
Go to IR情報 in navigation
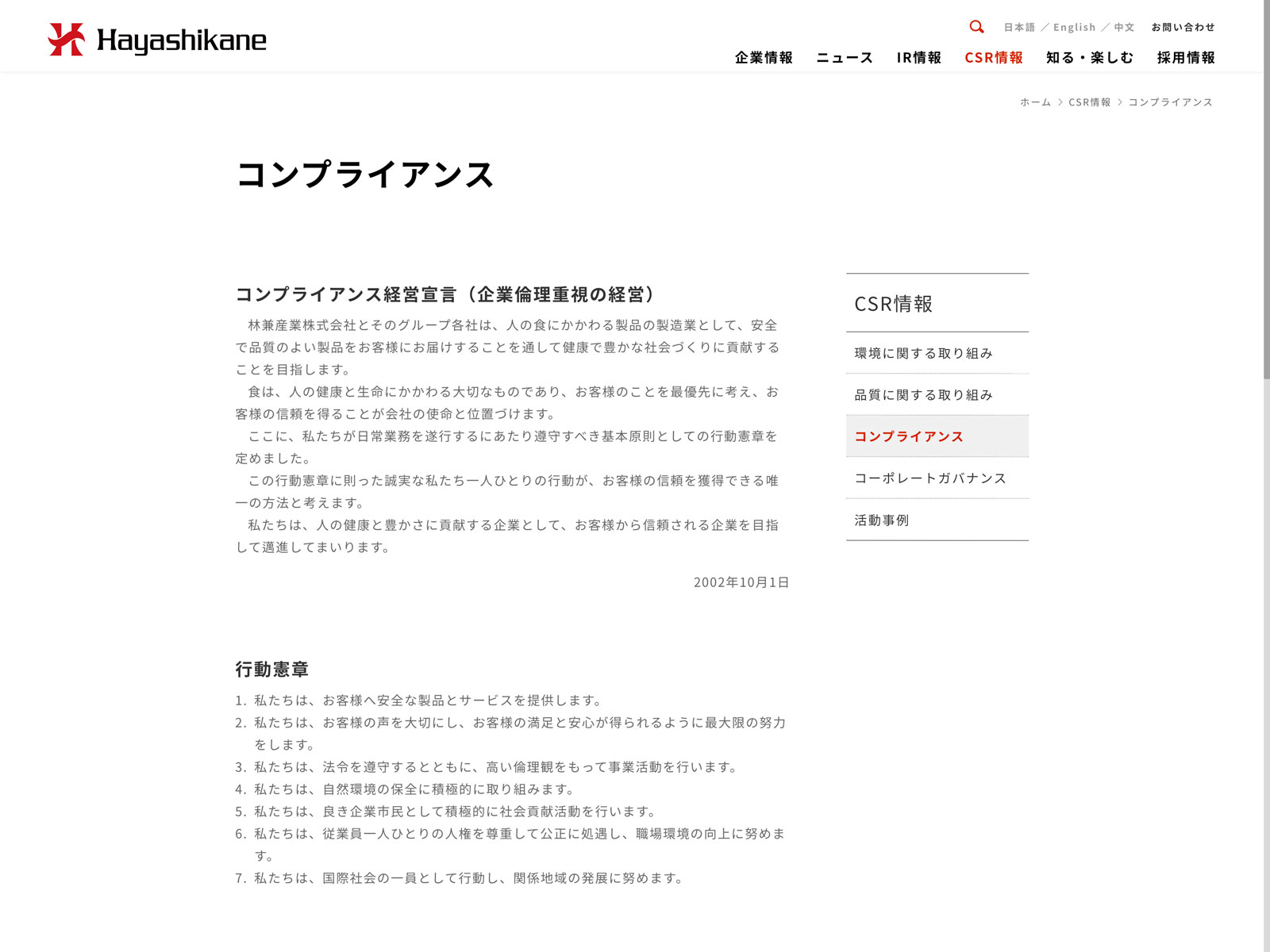click(x=918, y=58)
